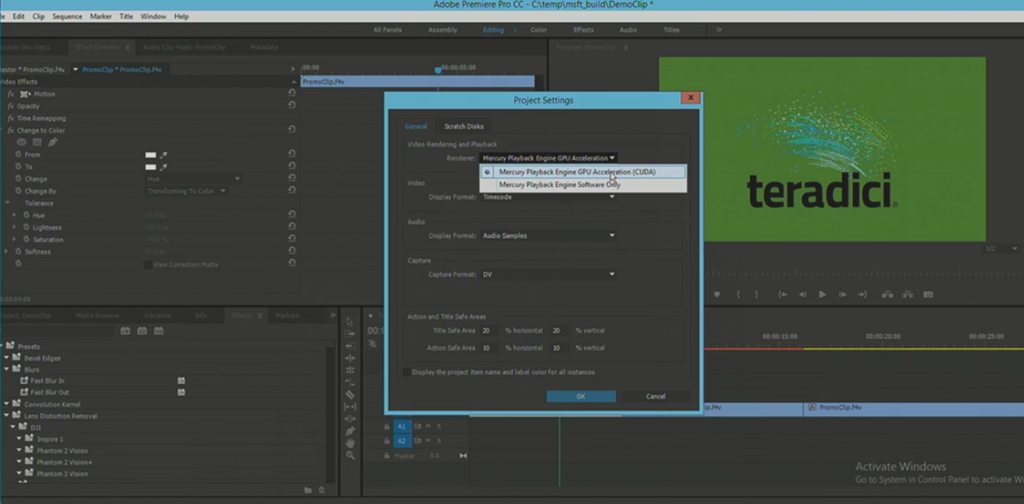Open the Capture Format DV dropdown
The height and width of the screenshot is (504, 1024).
pos(549,274)
